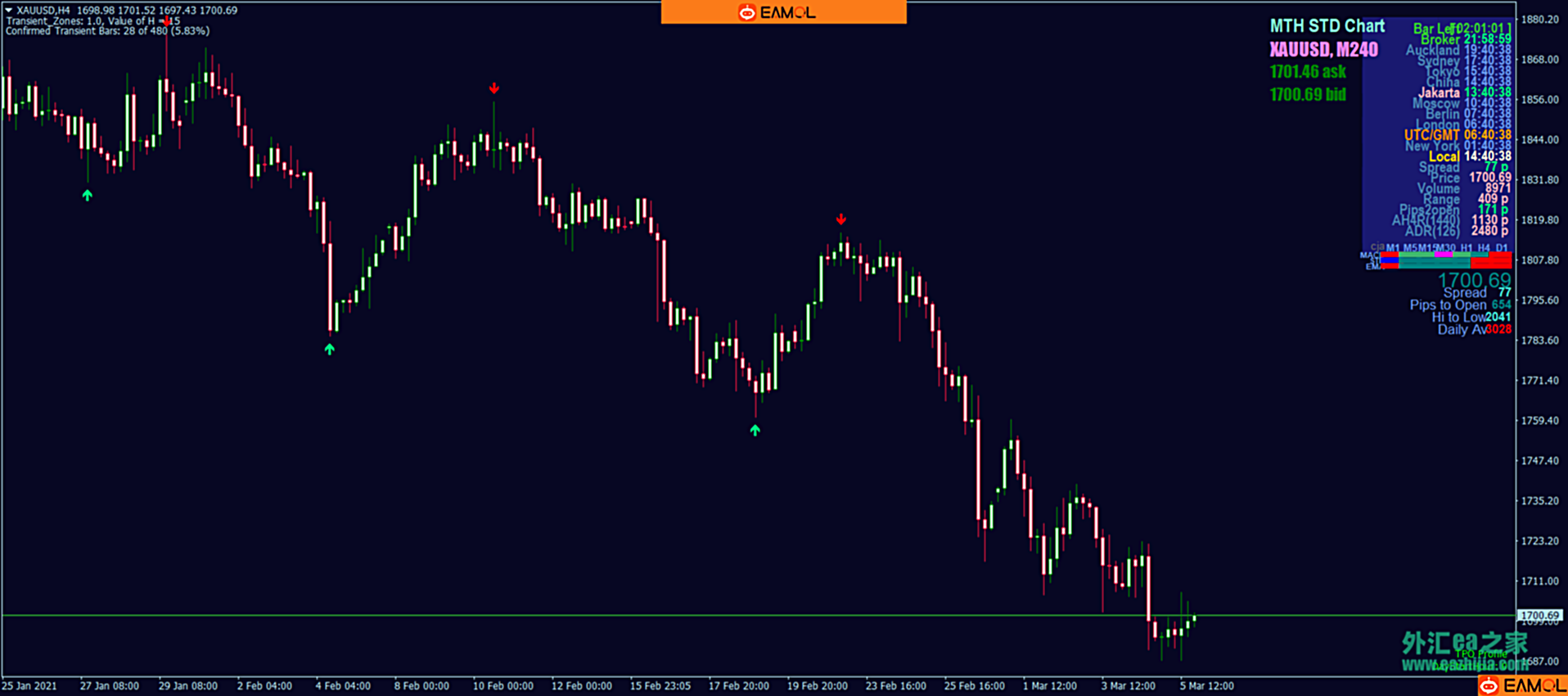Click the orange EAMOL banner at top
The height and width of the screenshot is (696, 1568).
(783, 12)
